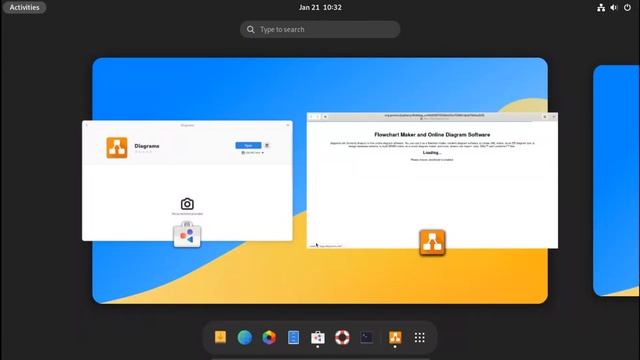The image size is (640, 360).
Task: Open Software shopping bag in dock
Action: 318,337
